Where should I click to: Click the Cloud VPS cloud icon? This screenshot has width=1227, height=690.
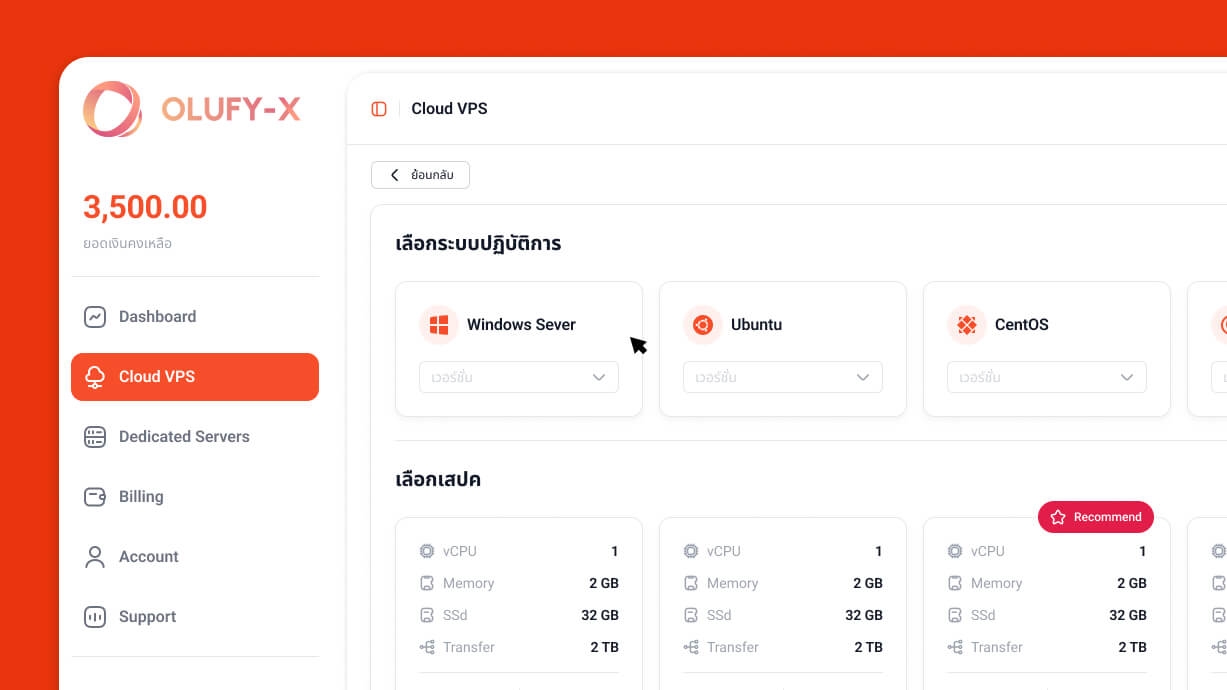click(x=95, y=377)
